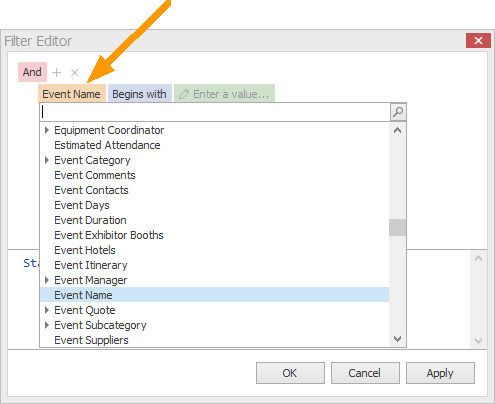Pick Event Quote in the list
Image resolution: width=495 pixels, height=404 pixels.
(214, 310)
